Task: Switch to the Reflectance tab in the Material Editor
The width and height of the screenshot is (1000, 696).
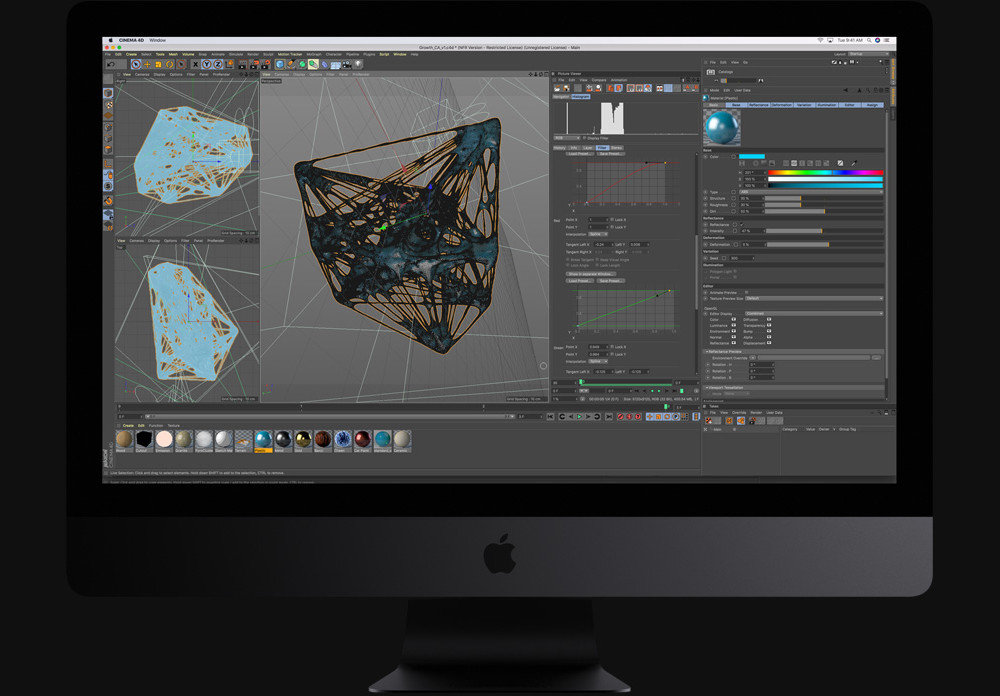Action: coord(756,103)
